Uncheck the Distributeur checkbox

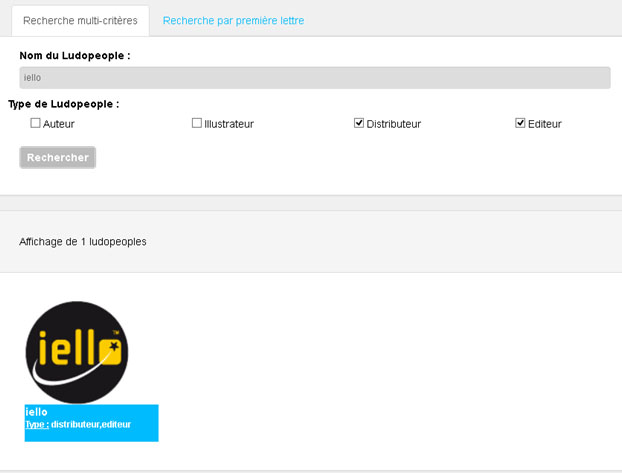(x=359, y=123)
